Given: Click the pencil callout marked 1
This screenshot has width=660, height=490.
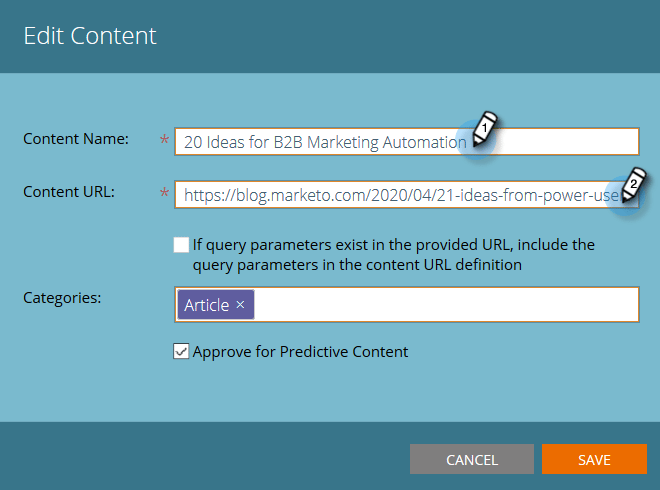Looking at the screenshot, I should click(483, 131).
